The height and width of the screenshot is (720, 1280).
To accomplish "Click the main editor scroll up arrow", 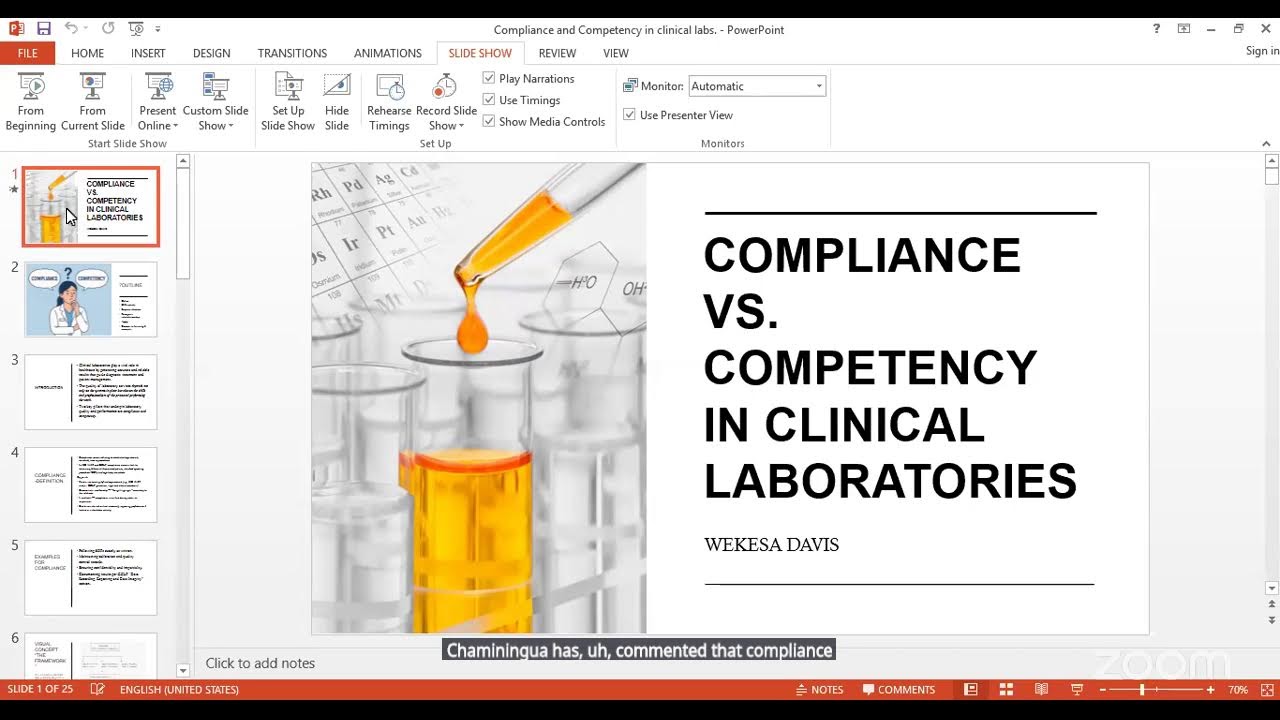I will coord(1272,160).
